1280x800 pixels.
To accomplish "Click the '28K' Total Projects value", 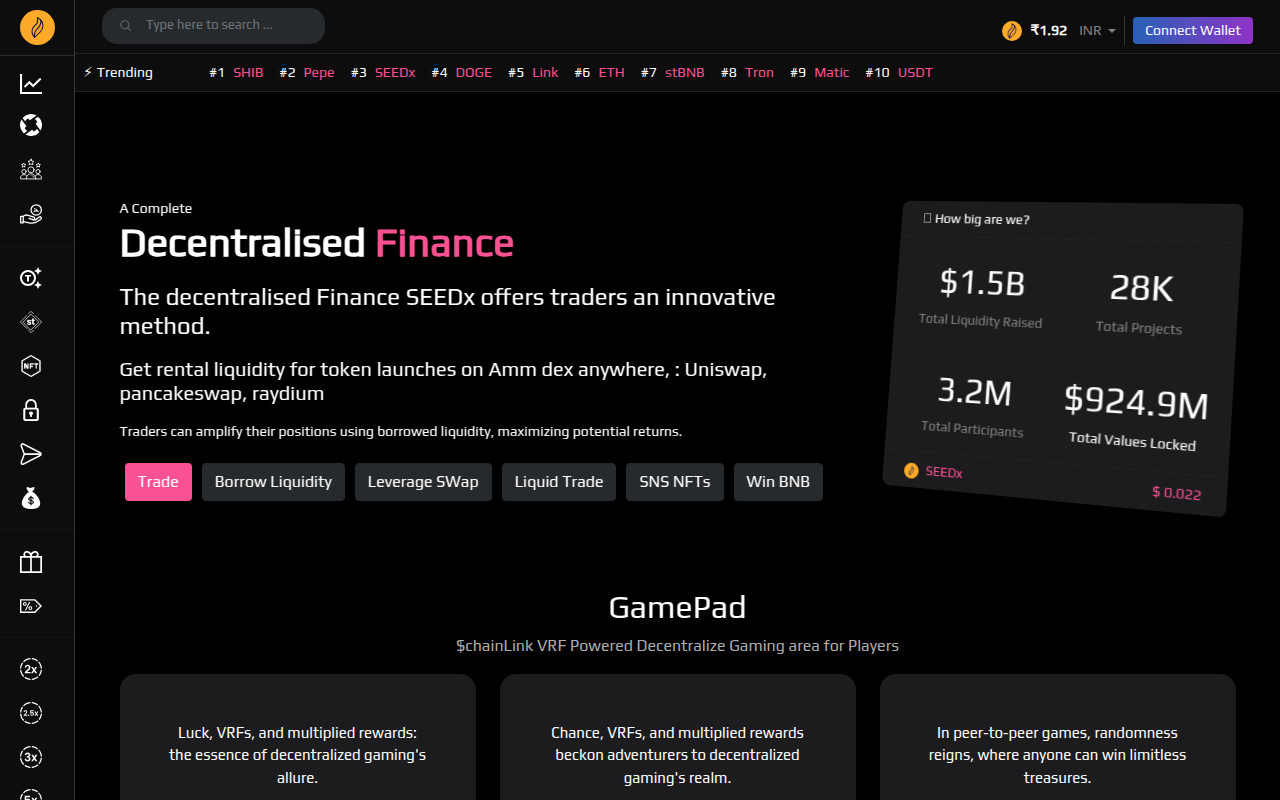I will [1141, 289].
